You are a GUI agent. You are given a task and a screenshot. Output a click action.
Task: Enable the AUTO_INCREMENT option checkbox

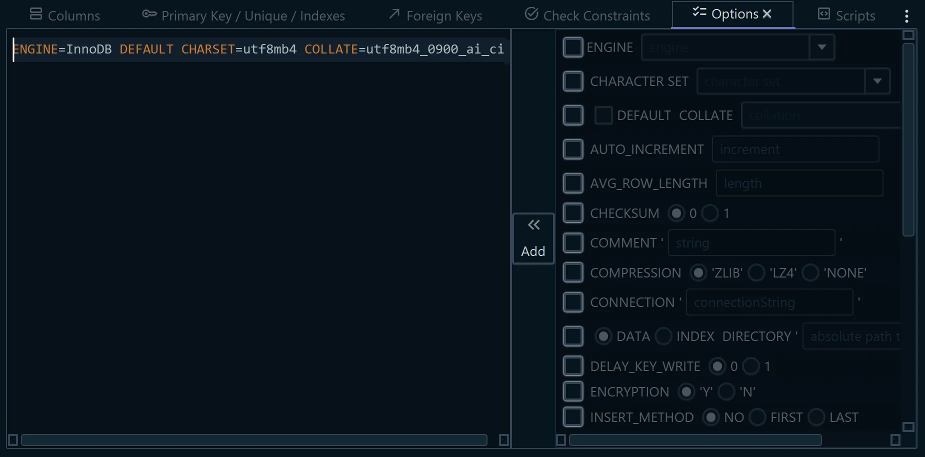(573, 149)
